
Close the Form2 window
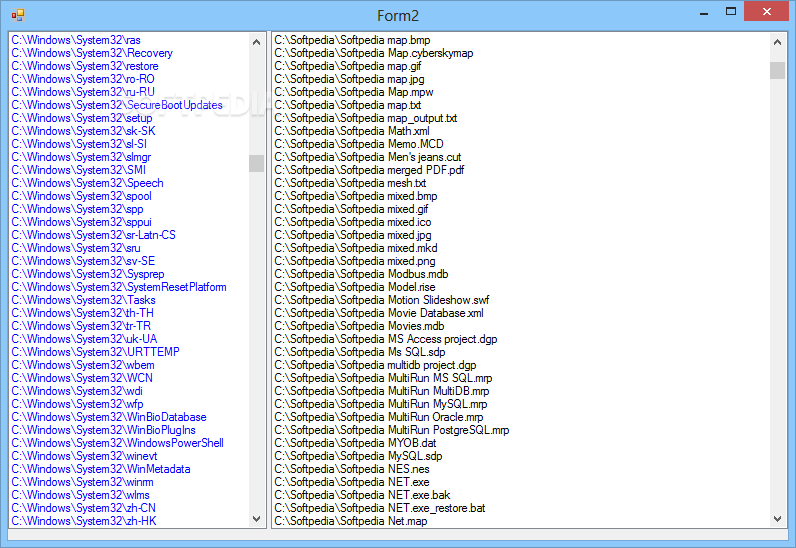[x=767, y=12]
